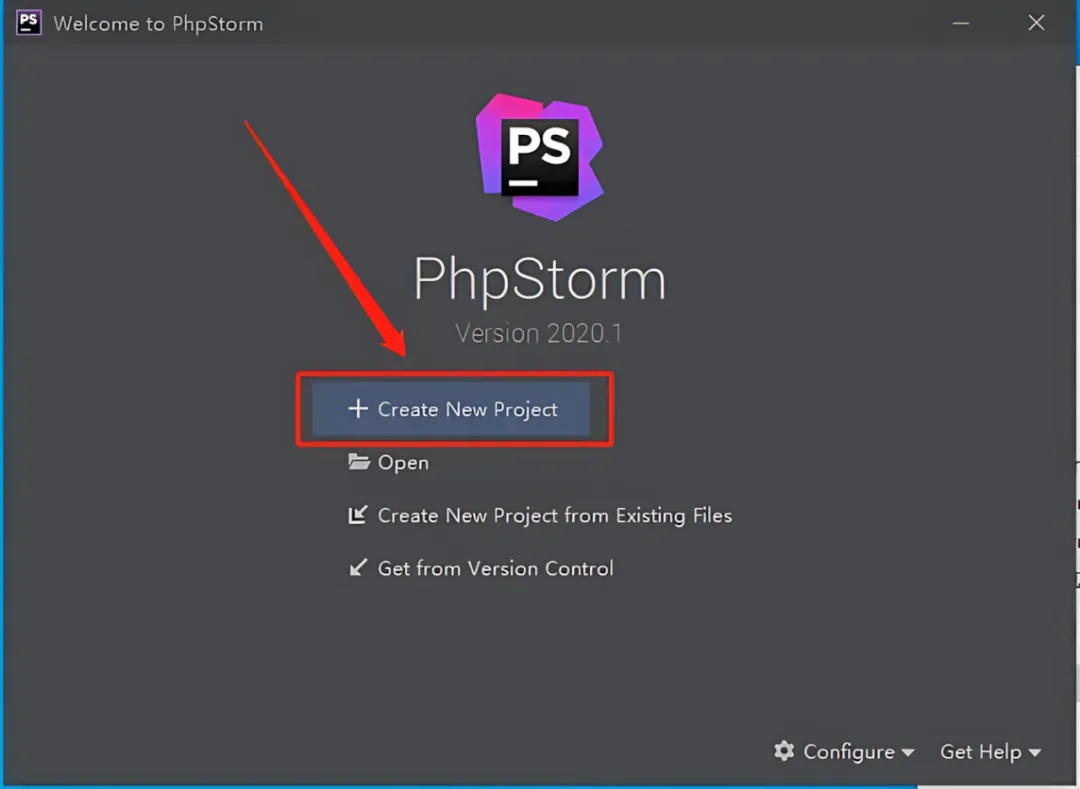Select the Create New Project label

[467, 409]
